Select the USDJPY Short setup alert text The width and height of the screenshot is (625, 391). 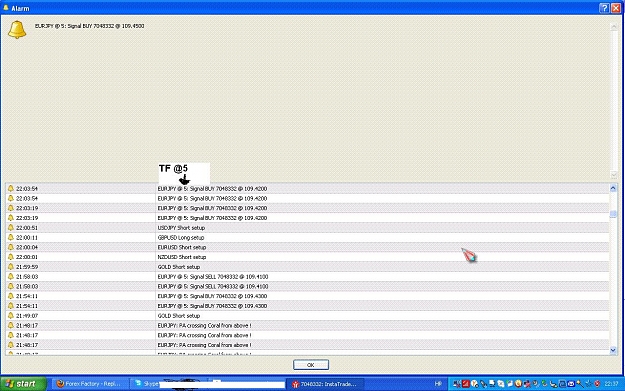pyautogui.click(x=181, y=228)
